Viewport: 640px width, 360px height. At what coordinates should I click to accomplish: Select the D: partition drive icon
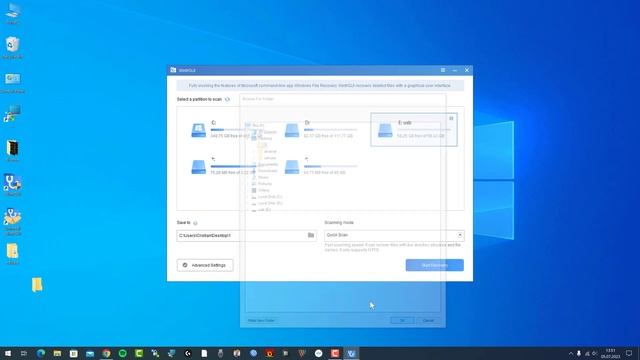292,130
